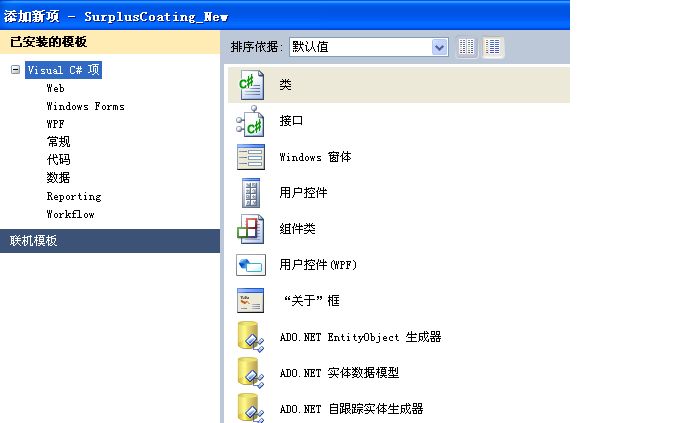Image resolution: width=683 pixels, height=423 pixels.
Task: Select the ADO.NET EntityObject 生成器 icon
Action: tap(250, 337)
